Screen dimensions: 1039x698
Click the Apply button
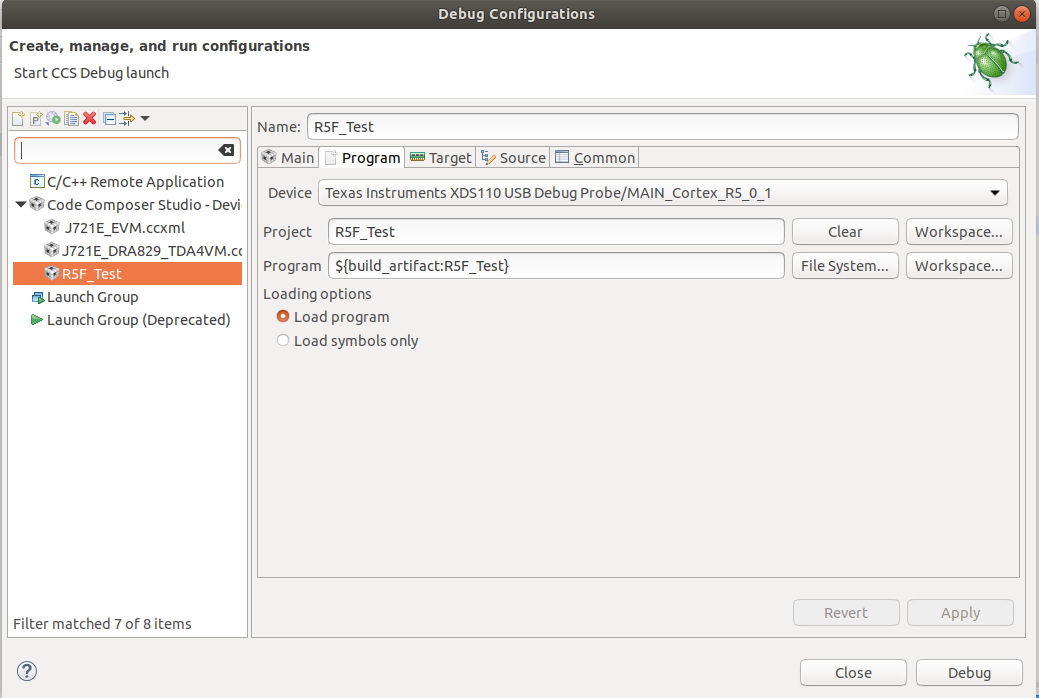click(960, 612)
